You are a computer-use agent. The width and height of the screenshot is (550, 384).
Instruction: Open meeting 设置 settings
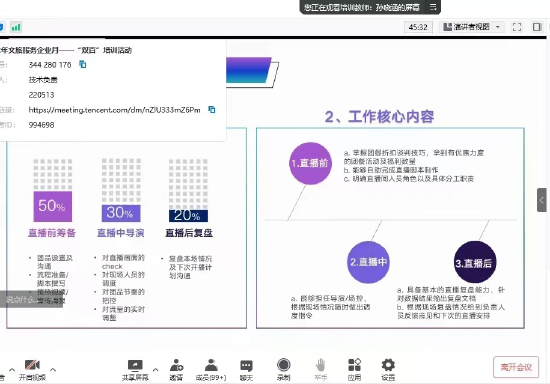388,370
